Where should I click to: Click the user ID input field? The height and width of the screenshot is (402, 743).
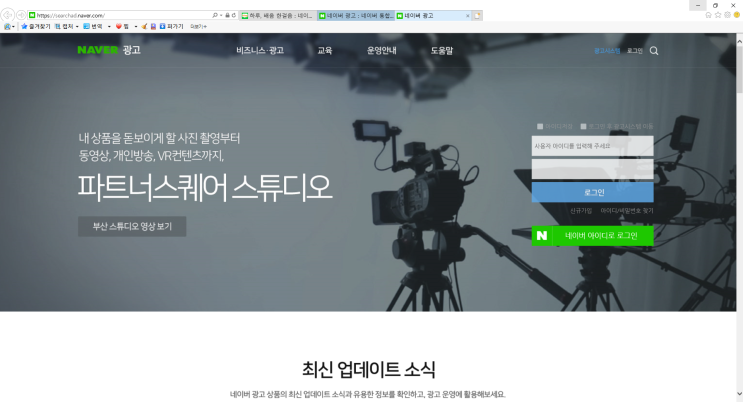[592, 146]
